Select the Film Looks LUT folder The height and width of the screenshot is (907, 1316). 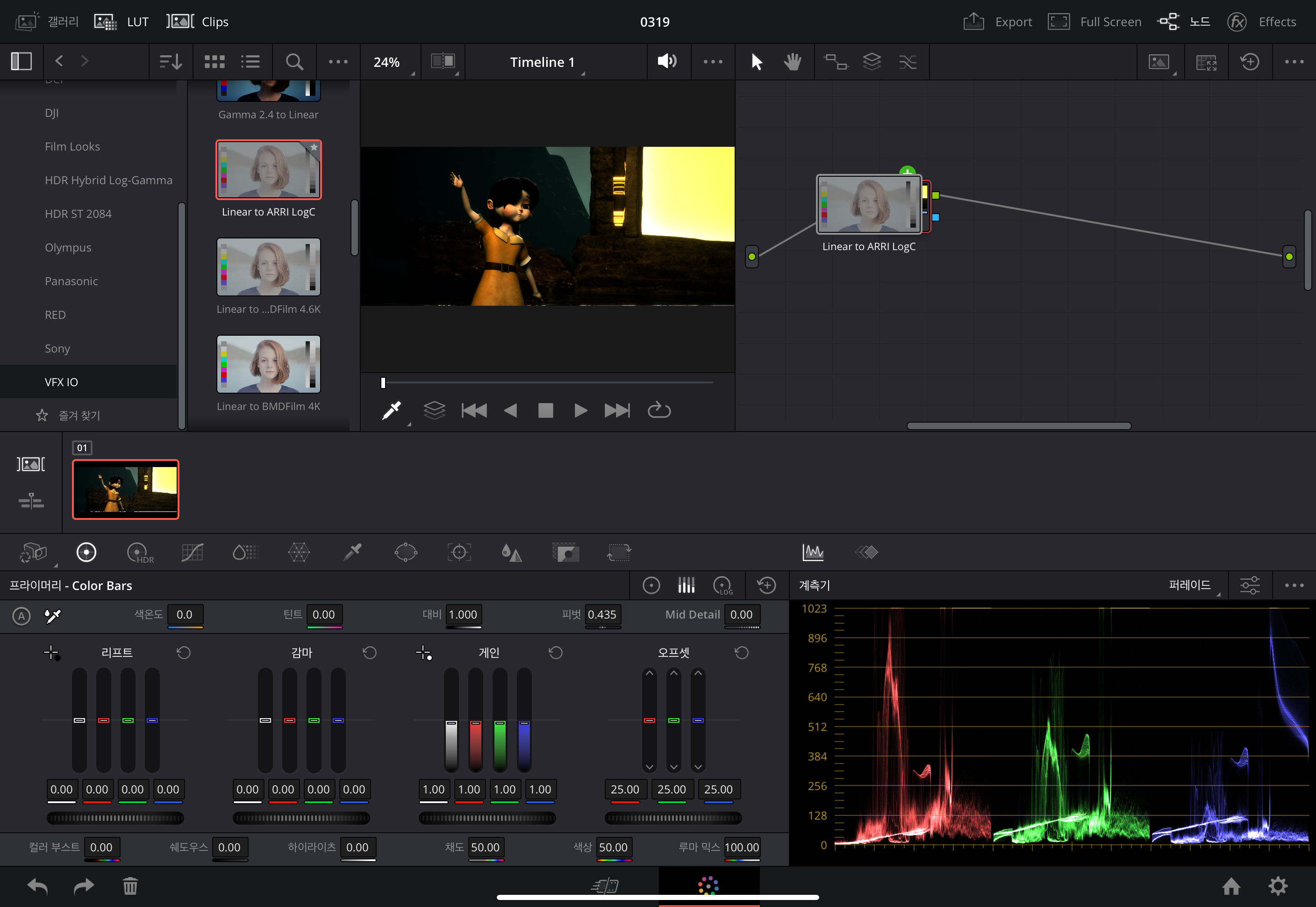pos(72,147)
